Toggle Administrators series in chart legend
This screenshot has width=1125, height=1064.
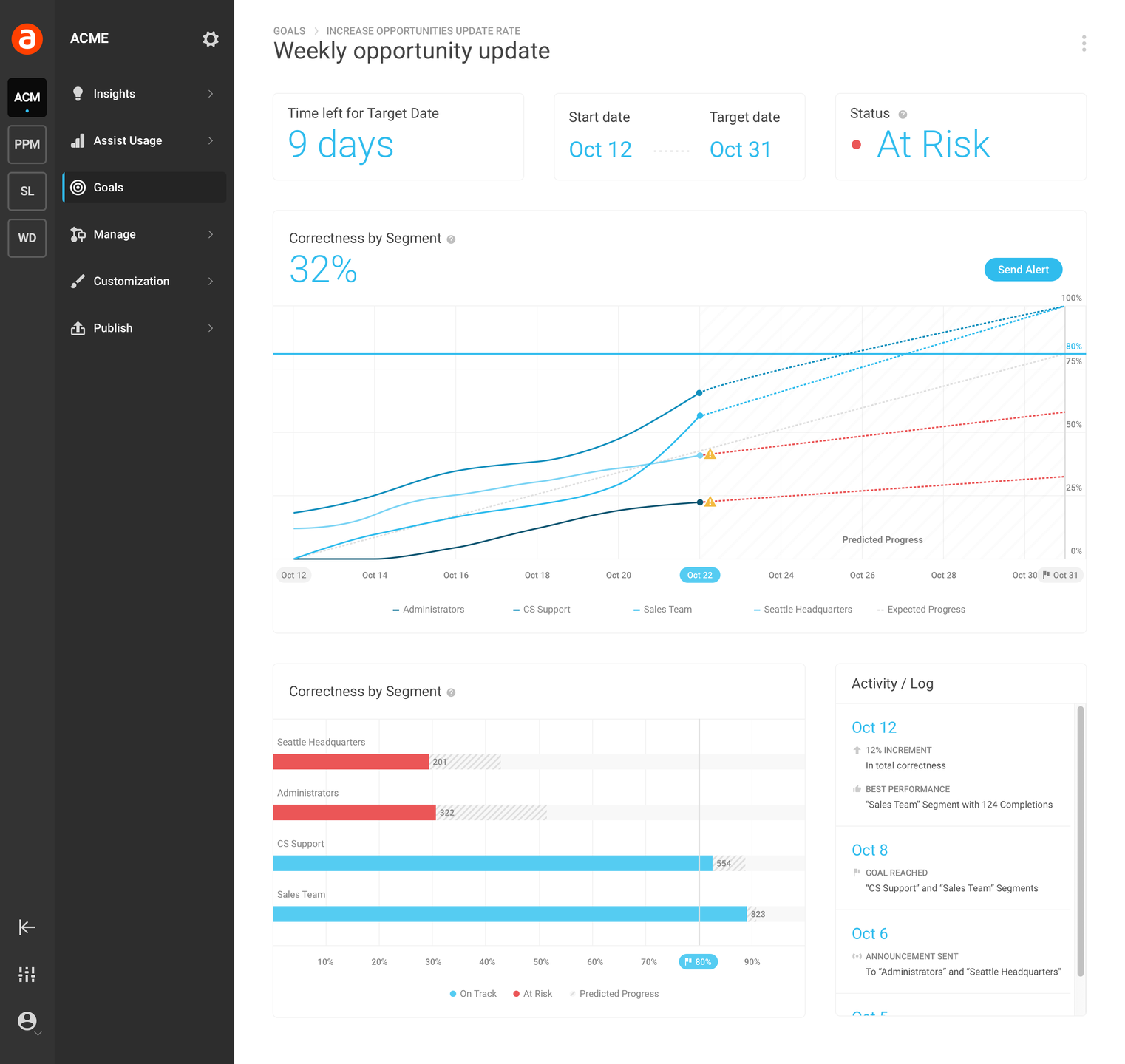(x=429, y=610)
